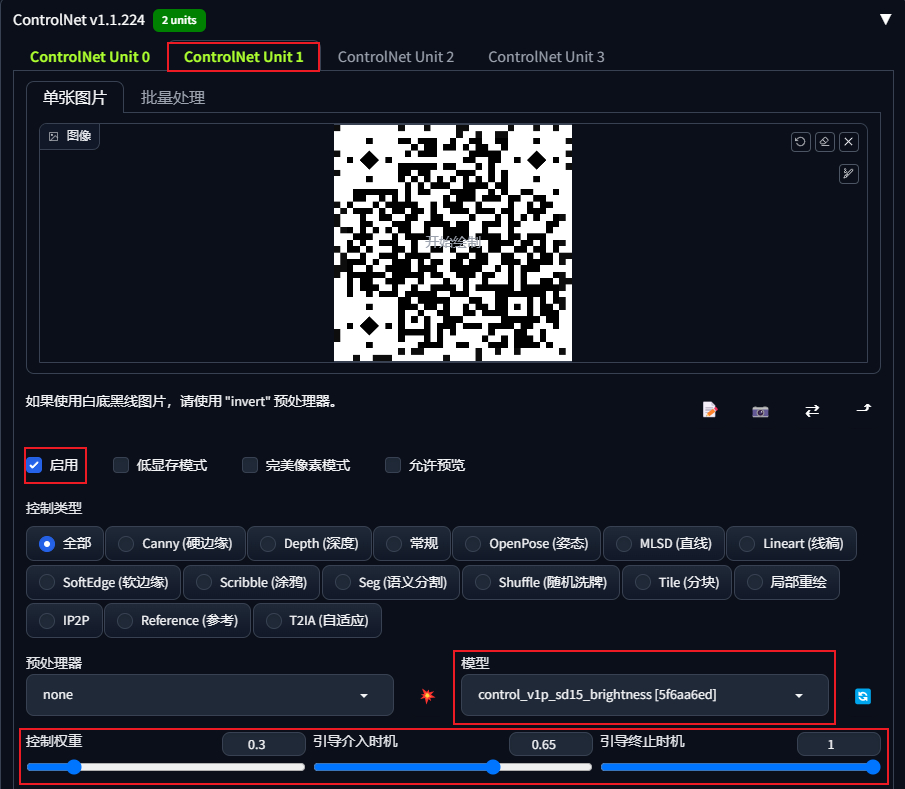This screenshot has width=905, height=789.
Task: Click the green 2 units badge
Action: coord(179,20)
